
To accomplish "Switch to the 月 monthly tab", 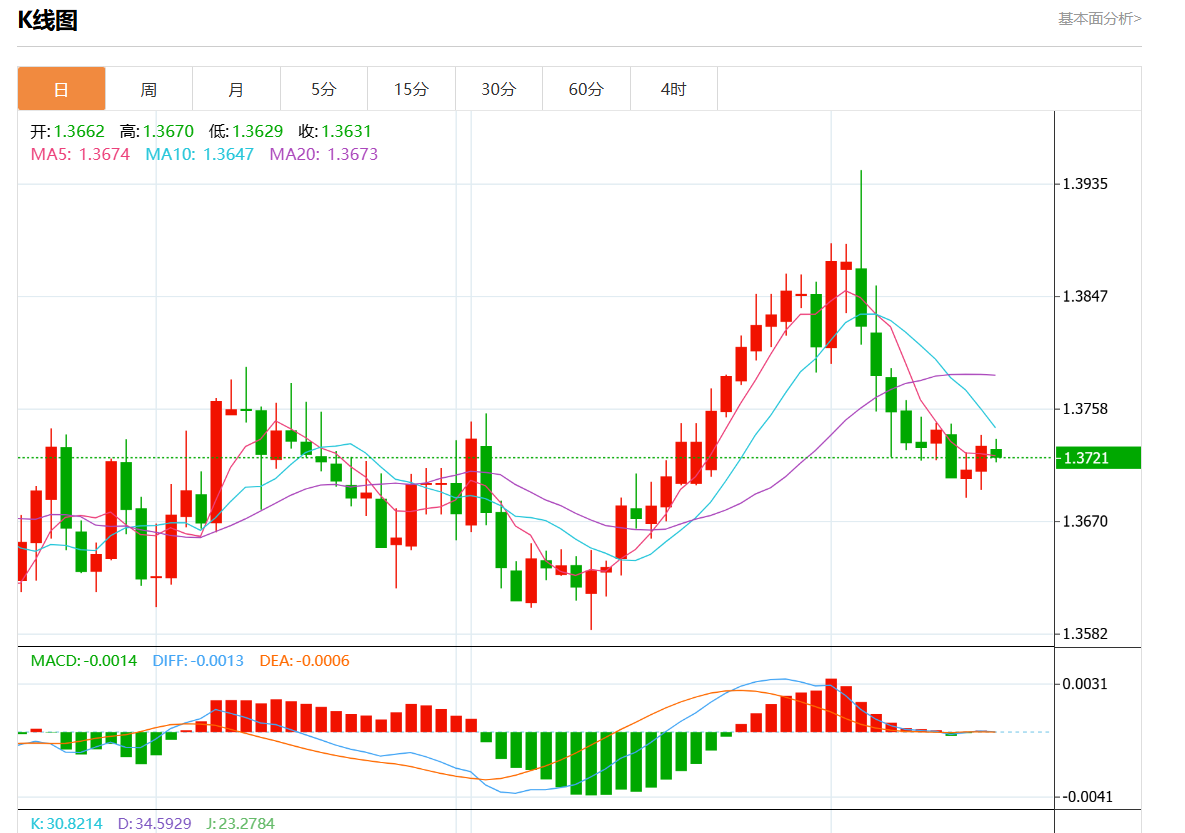I will [x=237, y=89].
